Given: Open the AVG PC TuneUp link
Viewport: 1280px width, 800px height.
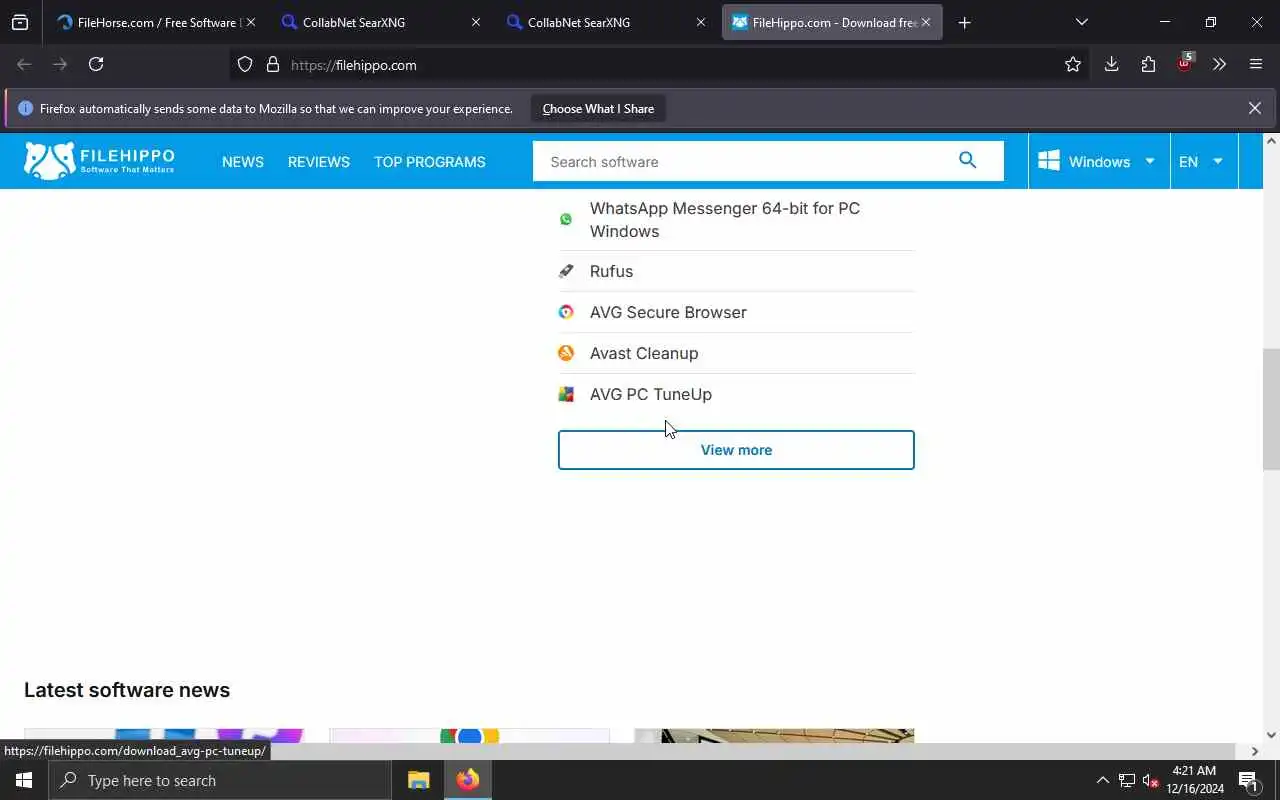Looking at the screenshot, I should coord(651,394).
